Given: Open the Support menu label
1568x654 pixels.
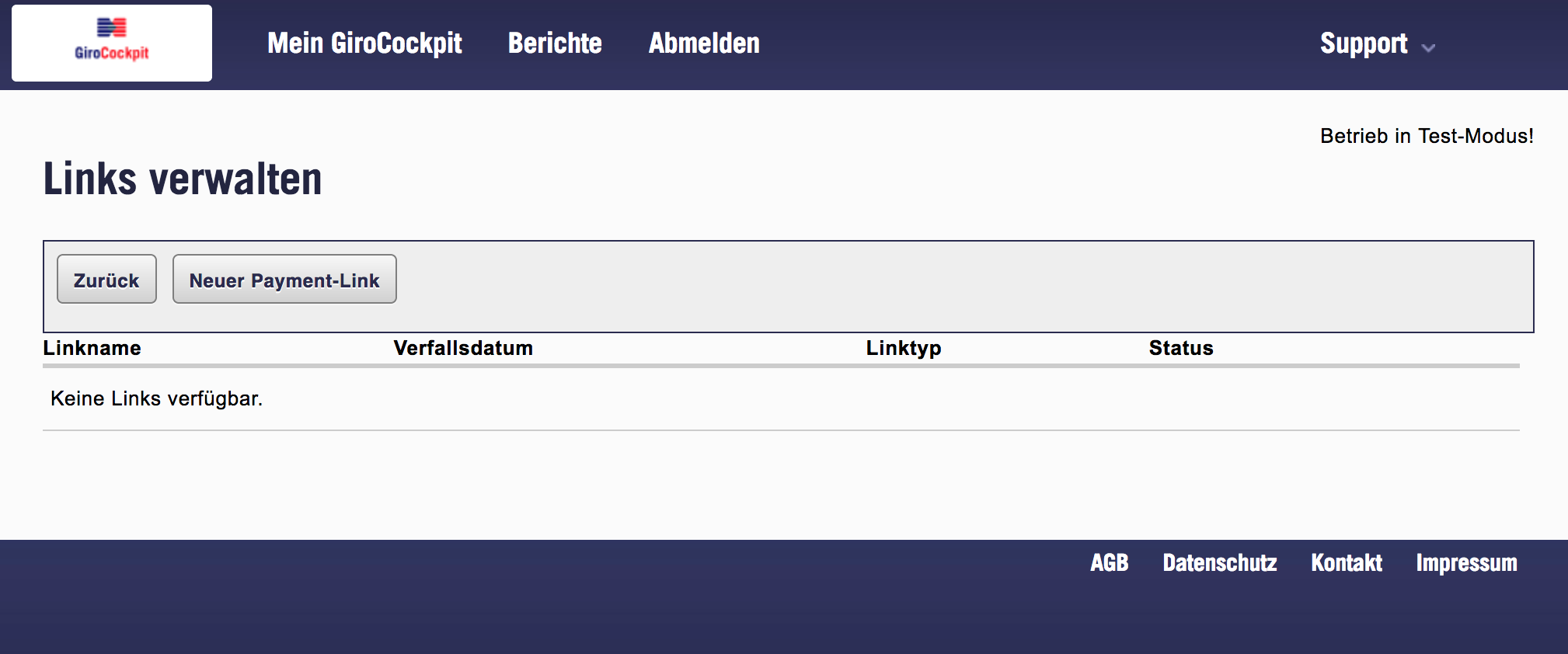Looking at the screenshot, I should (x=1363, y=43).
